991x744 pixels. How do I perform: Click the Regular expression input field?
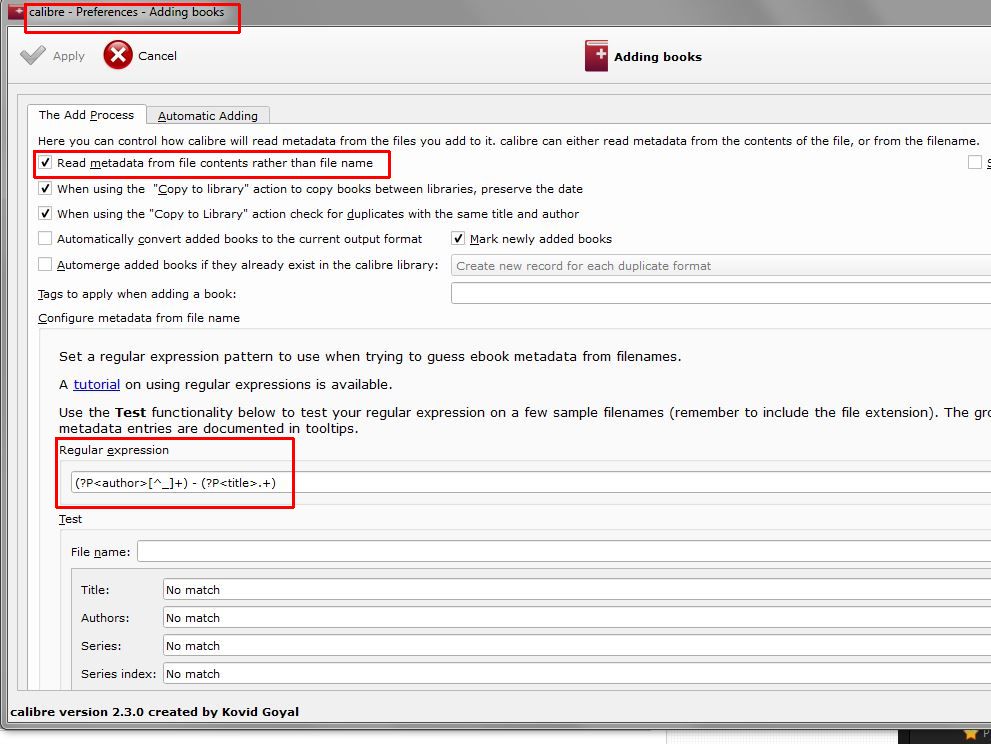point(531,482)
